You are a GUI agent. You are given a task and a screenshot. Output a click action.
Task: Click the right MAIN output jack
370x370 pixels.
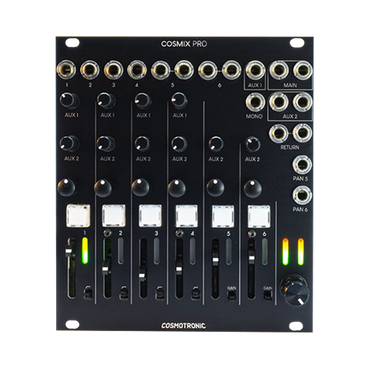pos(302,70)
